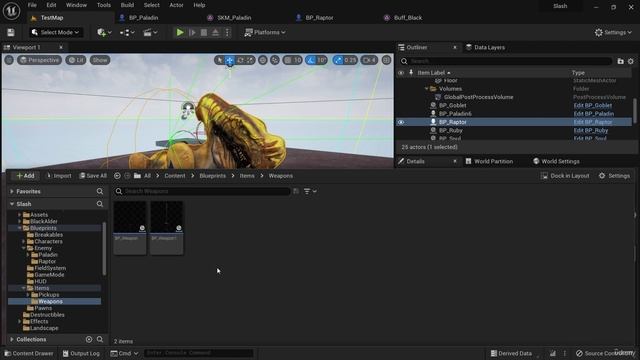The height and width of the screenshot is (360, 640).
Task: Change the Lit view mode
Action: pyautogui.click(x=76, y=60)
